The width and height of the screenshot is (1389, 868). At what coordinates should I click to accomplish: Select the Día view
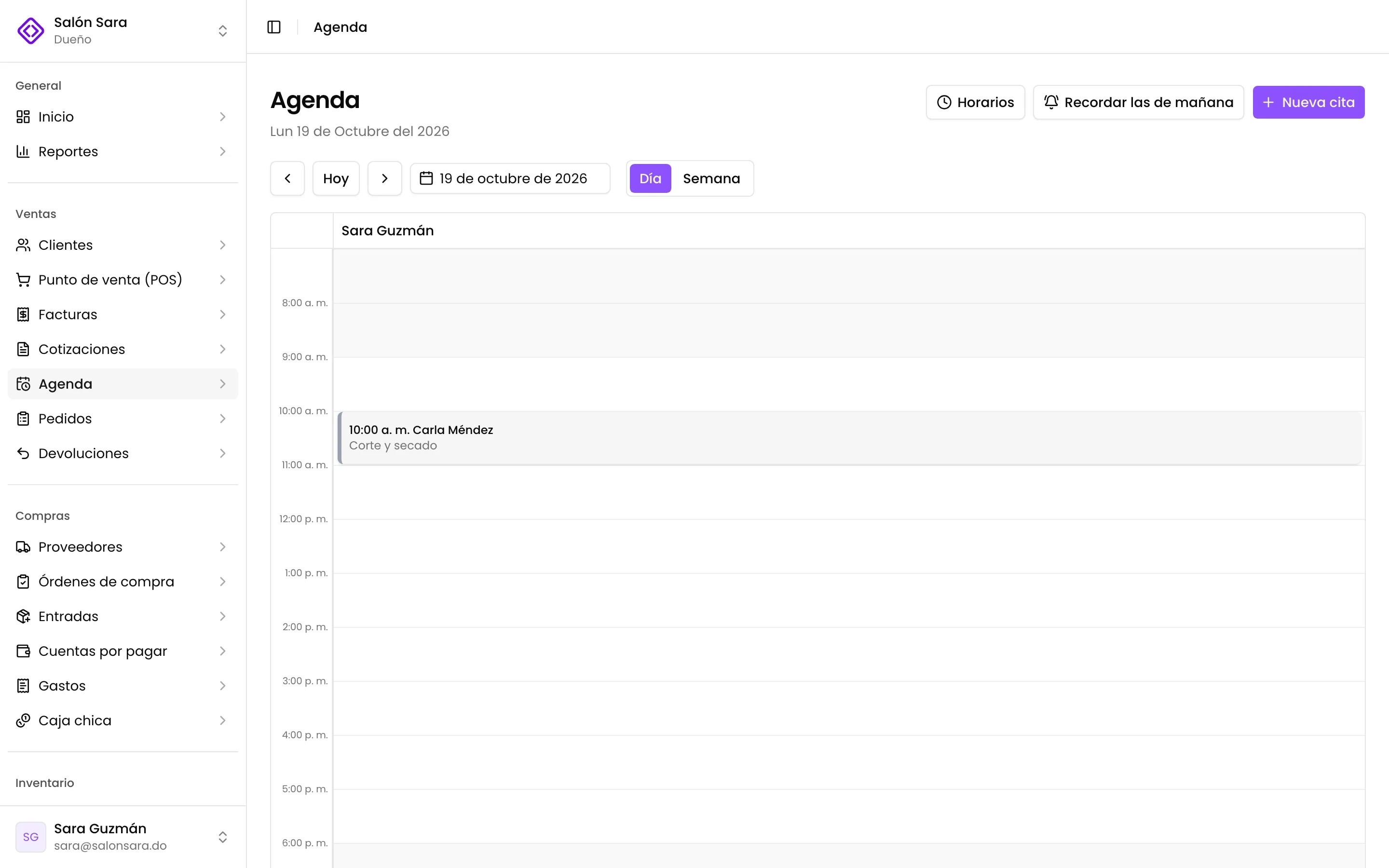click(650, 178)
